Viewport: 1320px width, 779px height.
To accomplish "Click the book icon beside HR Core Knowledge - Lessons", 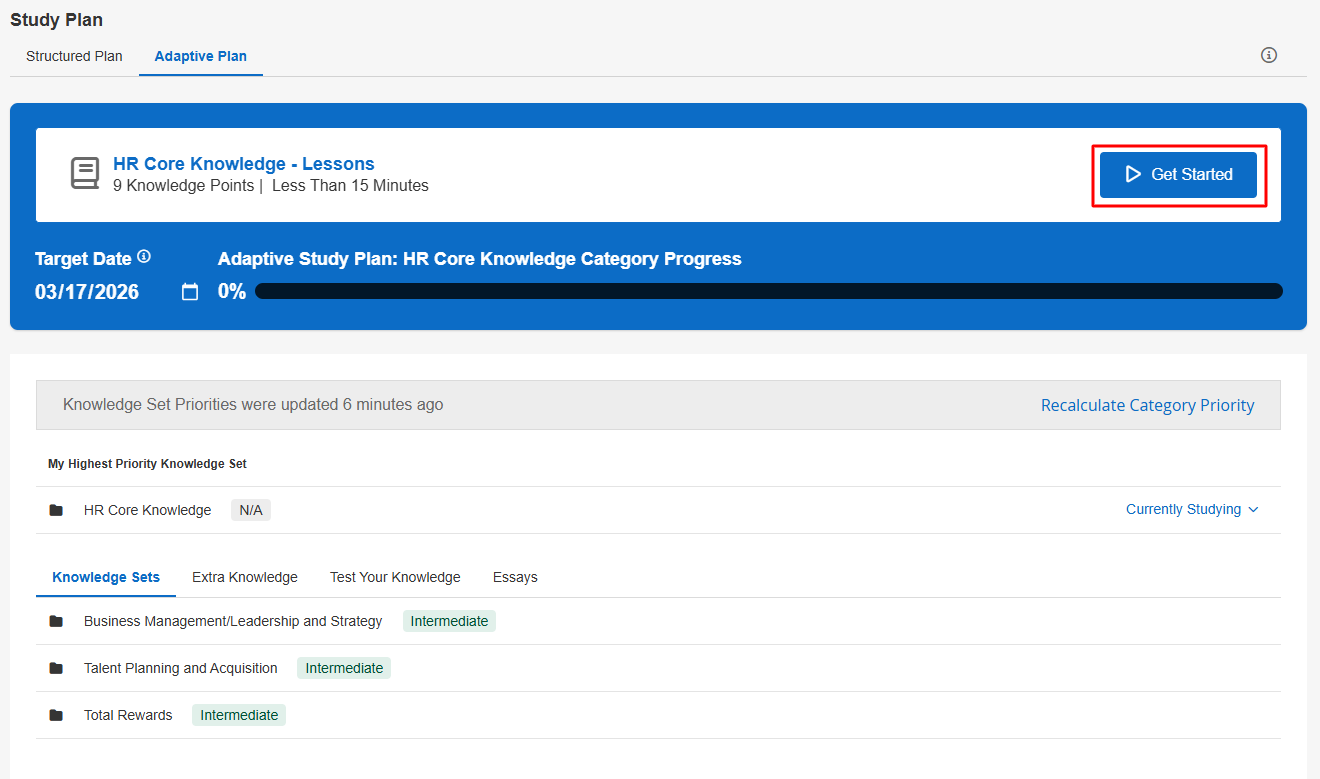I will [85, 173].
